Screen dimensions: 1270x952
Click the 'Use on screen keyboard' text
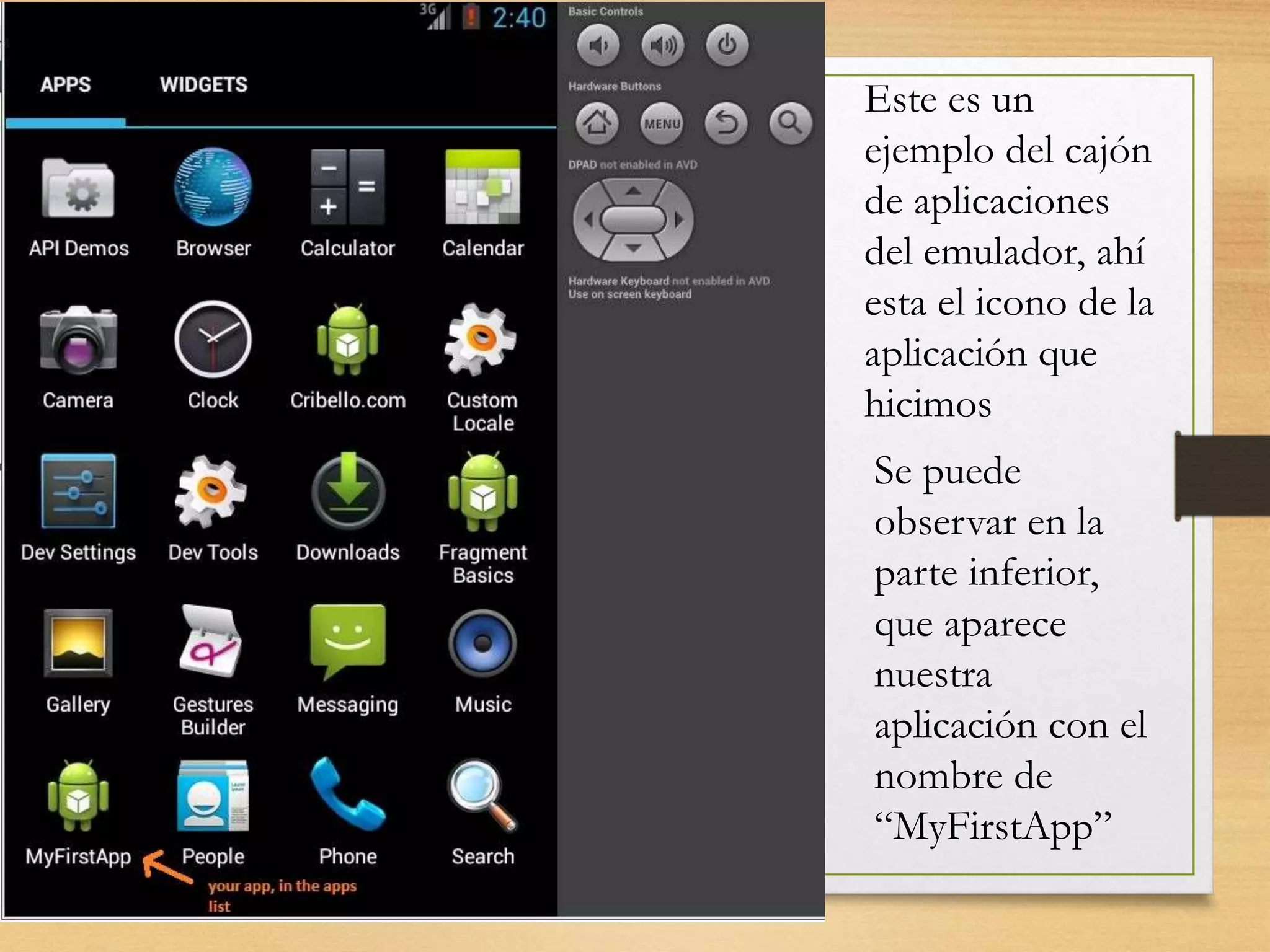point(629,294)
